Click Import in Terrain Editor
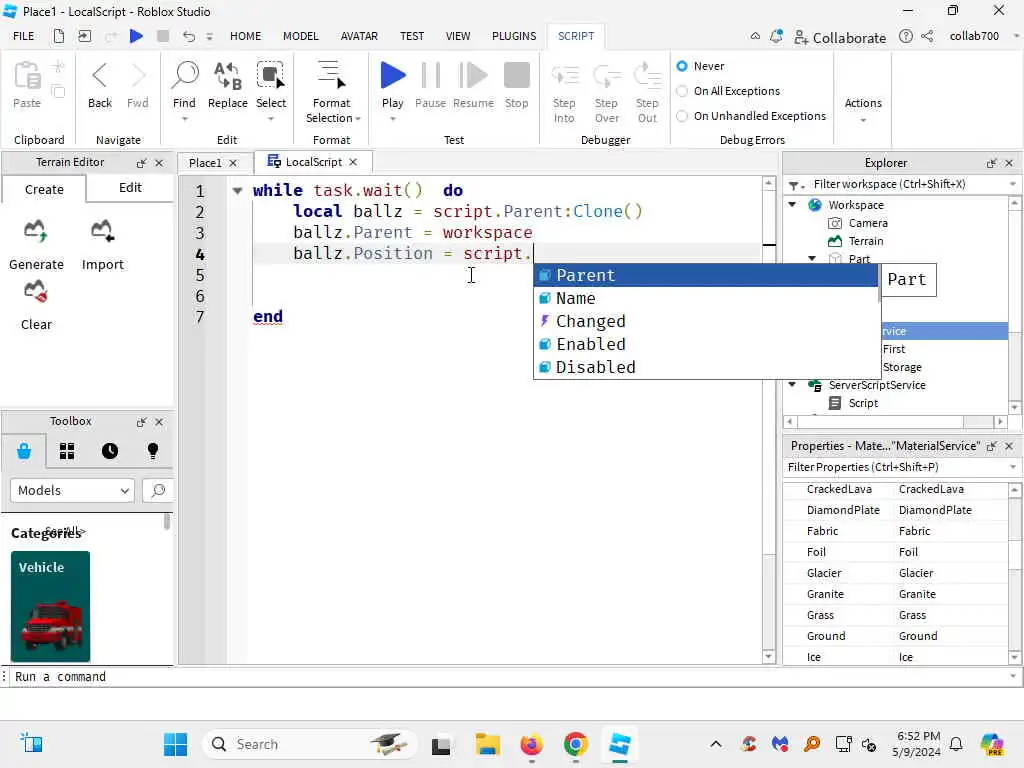1024x768 pixels. [x=103, y=244]
